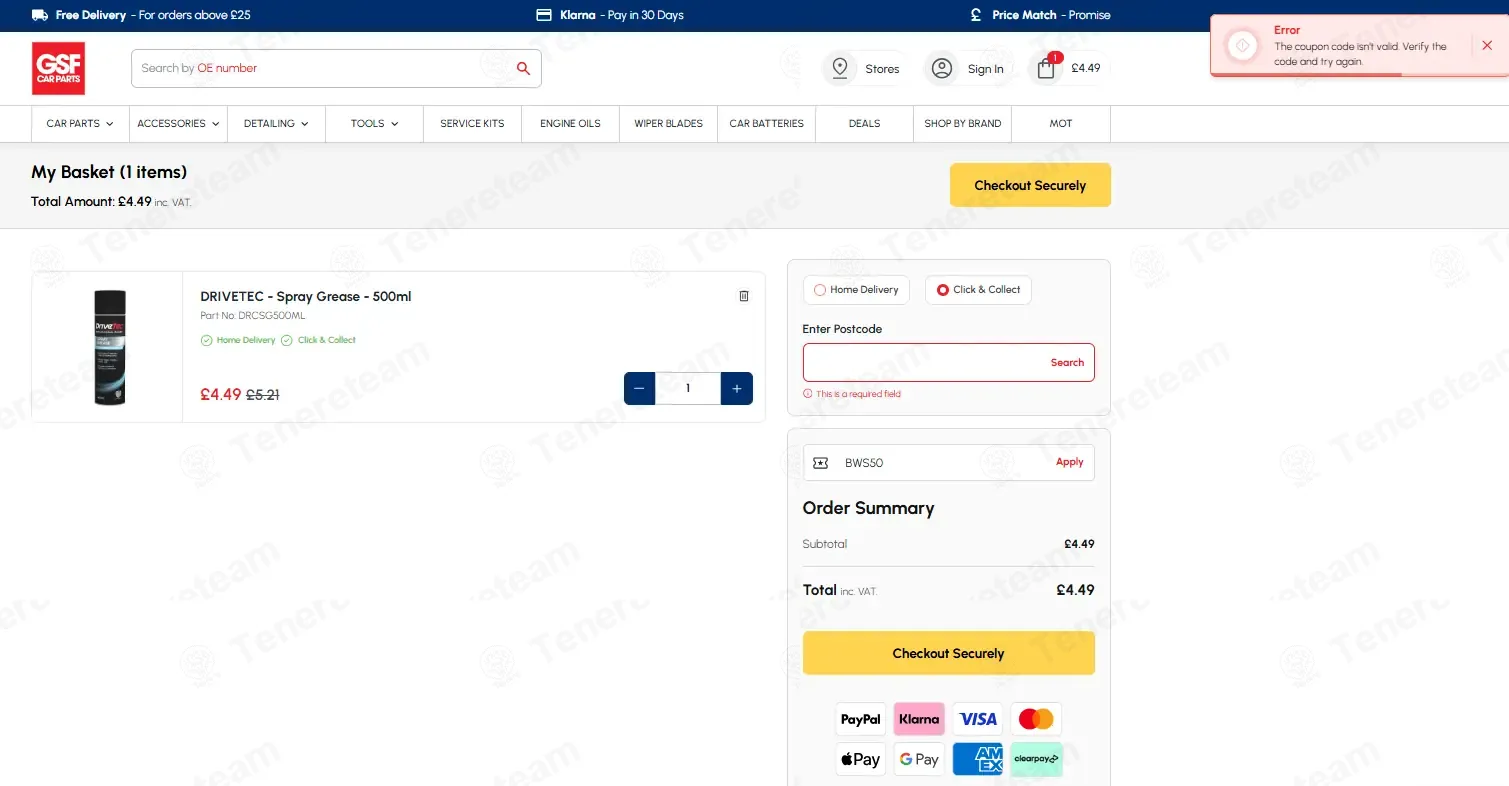Apply the BWS50 coupon code
This screenshot has height=786, width=1509.
(x=1069, y=463)
